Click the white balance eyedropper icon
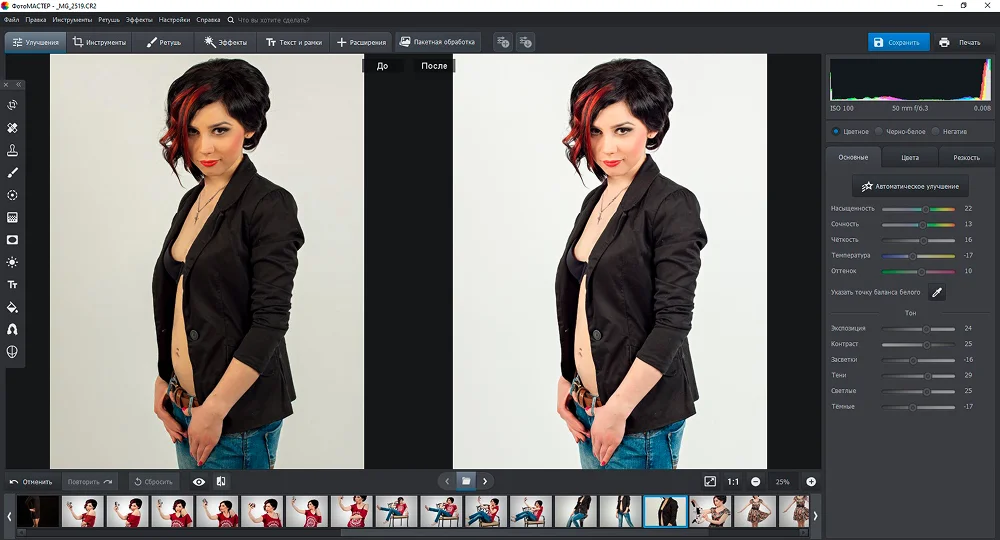The width and height of the screenshot is (1000, 540). [x=937, y=292]
